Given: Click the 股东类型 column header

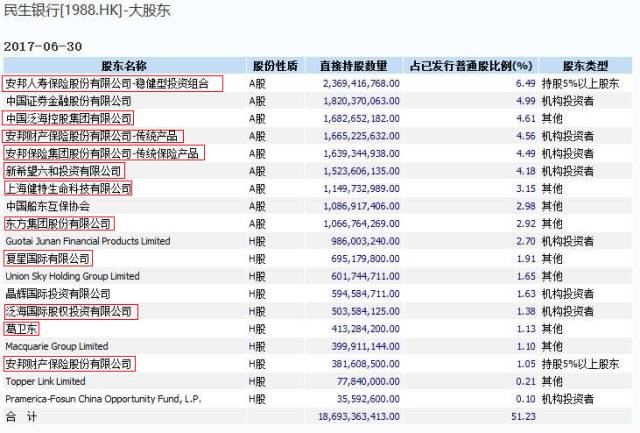Looking at the screenshot, I should pos(585,66).
